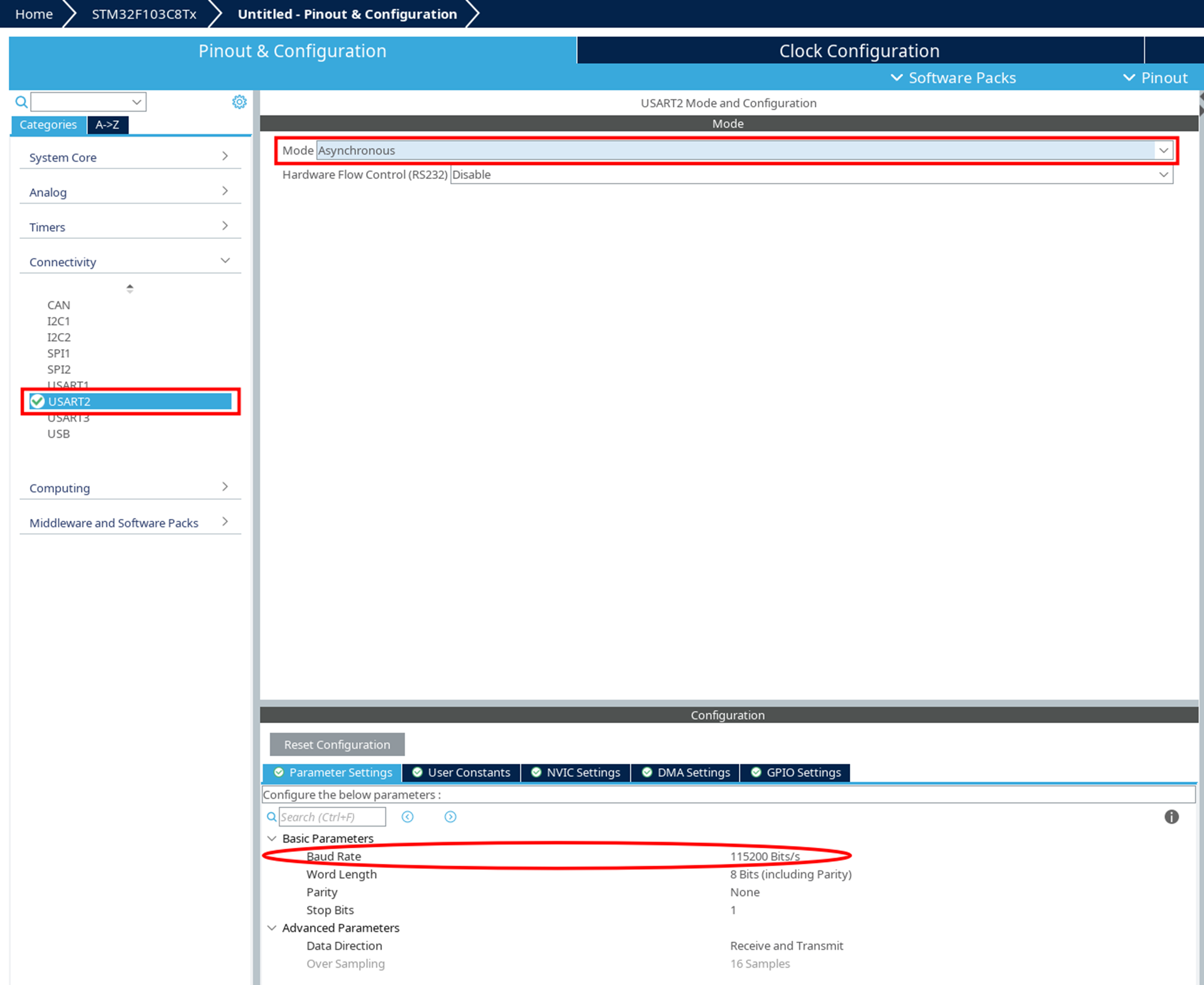Click previous search result arrow icon

[407, 816]
